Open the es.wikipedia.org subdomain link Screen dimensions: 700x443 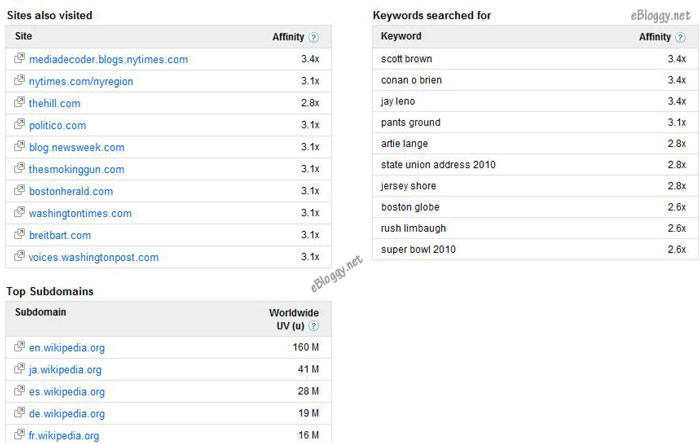tap(67, 392)
